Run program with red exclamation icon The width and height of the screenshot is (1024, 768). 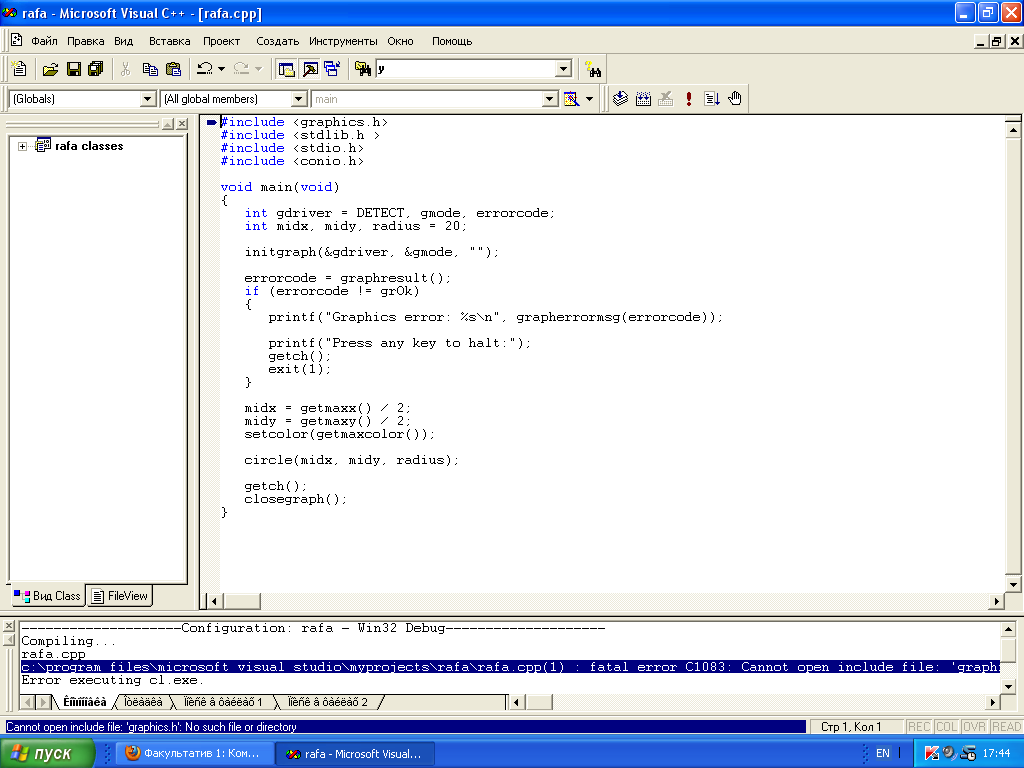688,99
